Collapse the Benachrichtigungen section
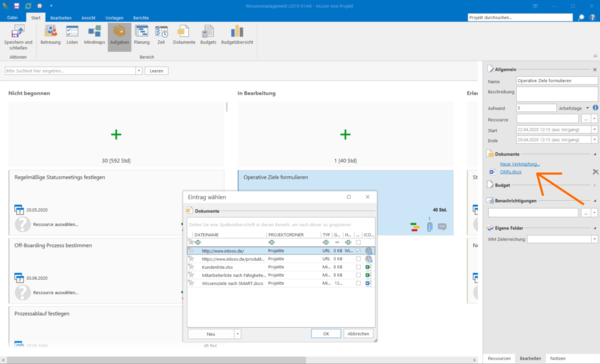Viewport: 600px width, 364px height. click(595, 201)
